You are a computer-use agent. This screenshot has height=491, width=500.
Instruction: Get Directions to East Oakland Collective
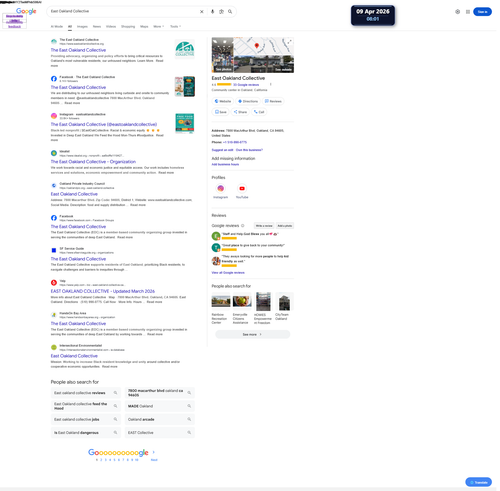(x=248, y=101)
